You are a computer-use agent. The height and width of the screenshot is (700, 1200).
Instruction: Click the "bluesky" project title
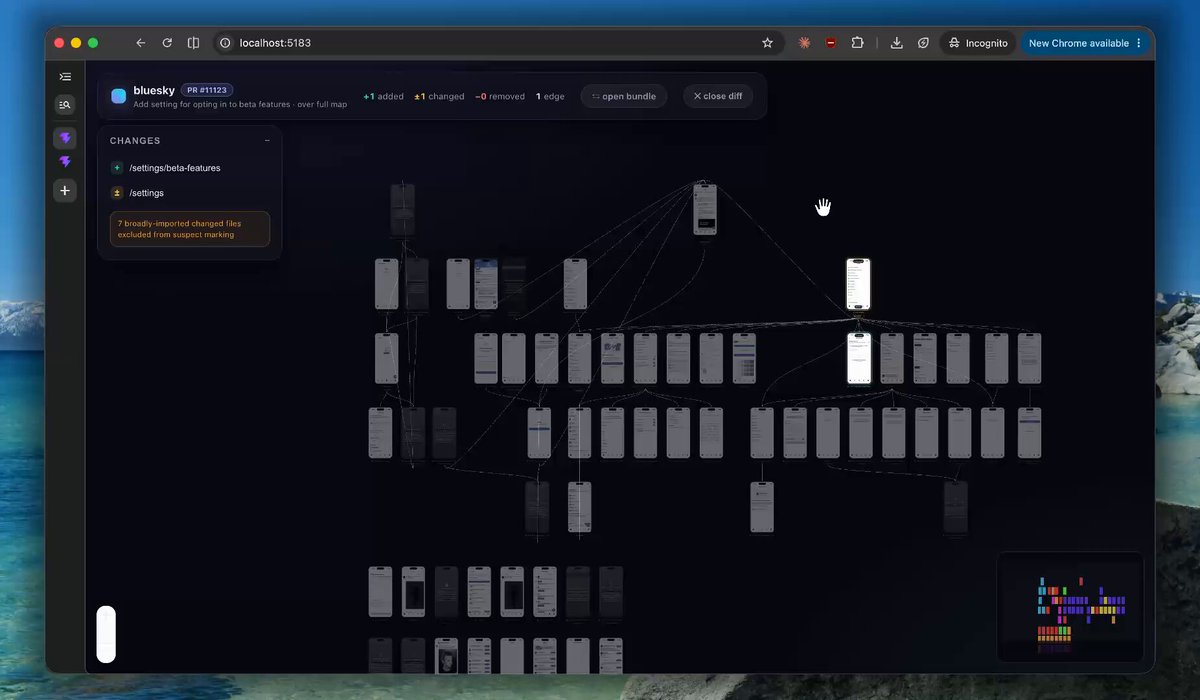pos(154,90)
